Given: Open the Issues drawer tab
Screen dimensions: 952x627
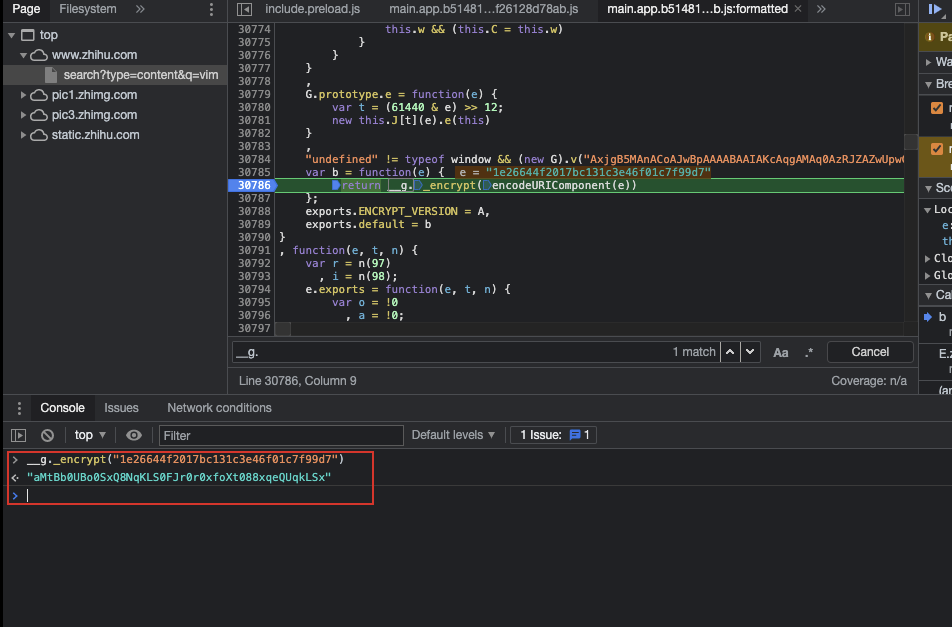Looking at the screenshot, I should coord(121,408).
